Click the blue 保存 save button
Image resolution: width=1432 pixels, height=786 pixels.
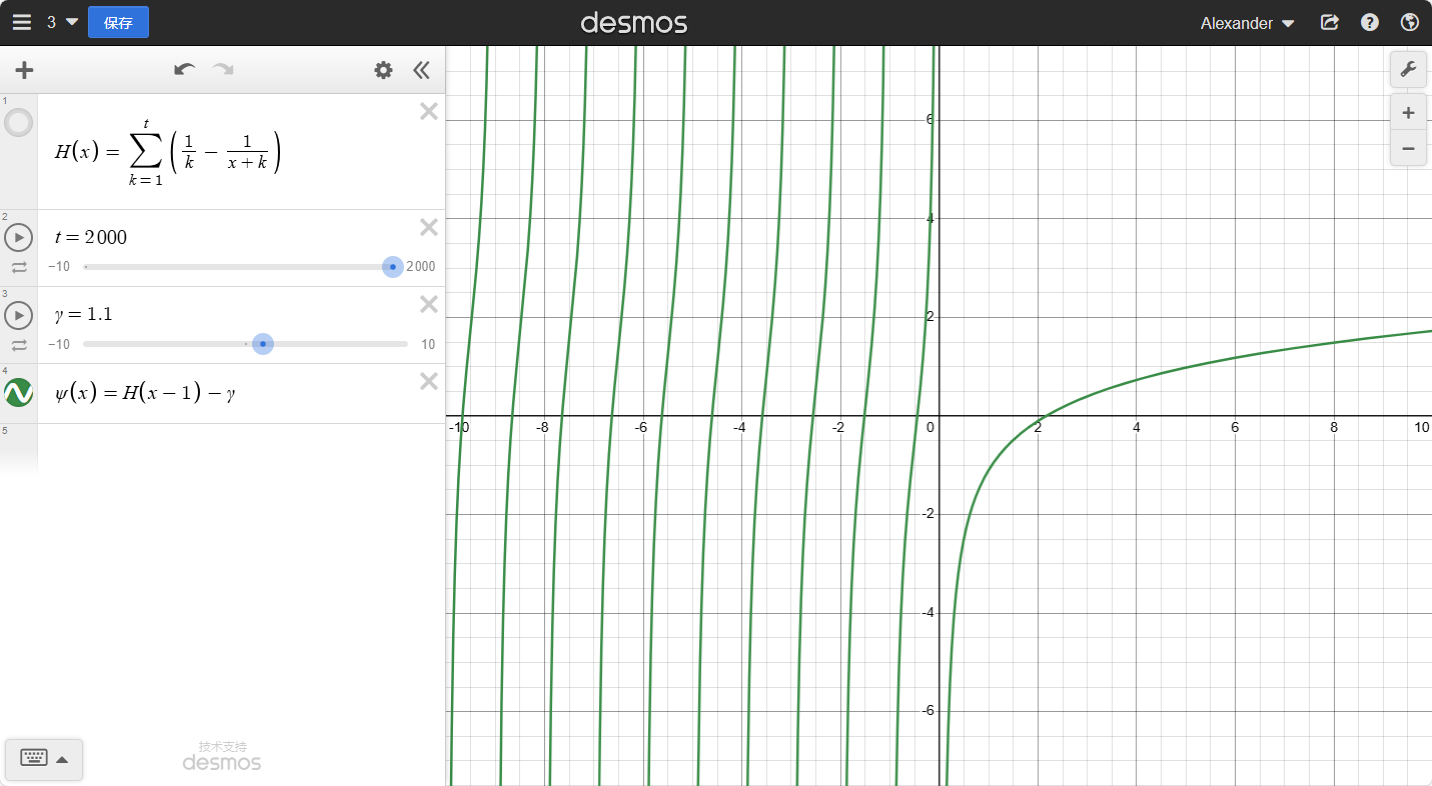(x=118, y=22)
